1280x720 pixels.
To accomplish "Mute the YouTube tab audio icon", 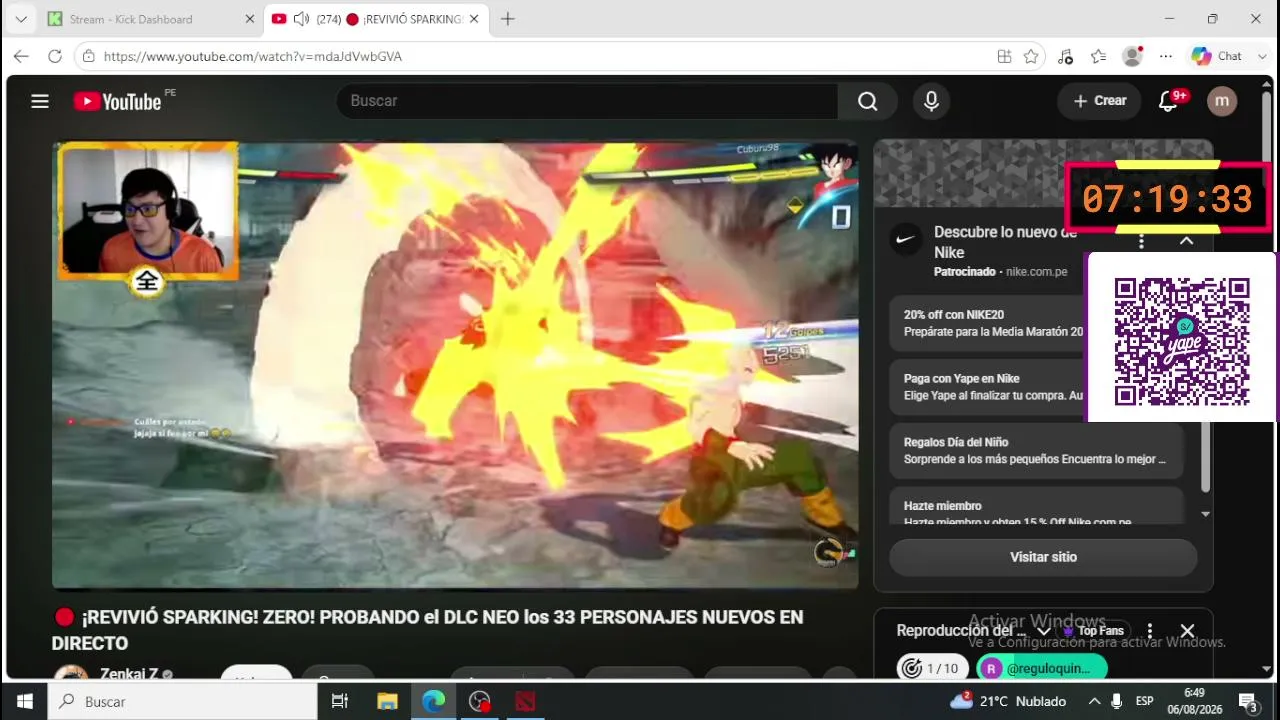I will coord(301,19).
